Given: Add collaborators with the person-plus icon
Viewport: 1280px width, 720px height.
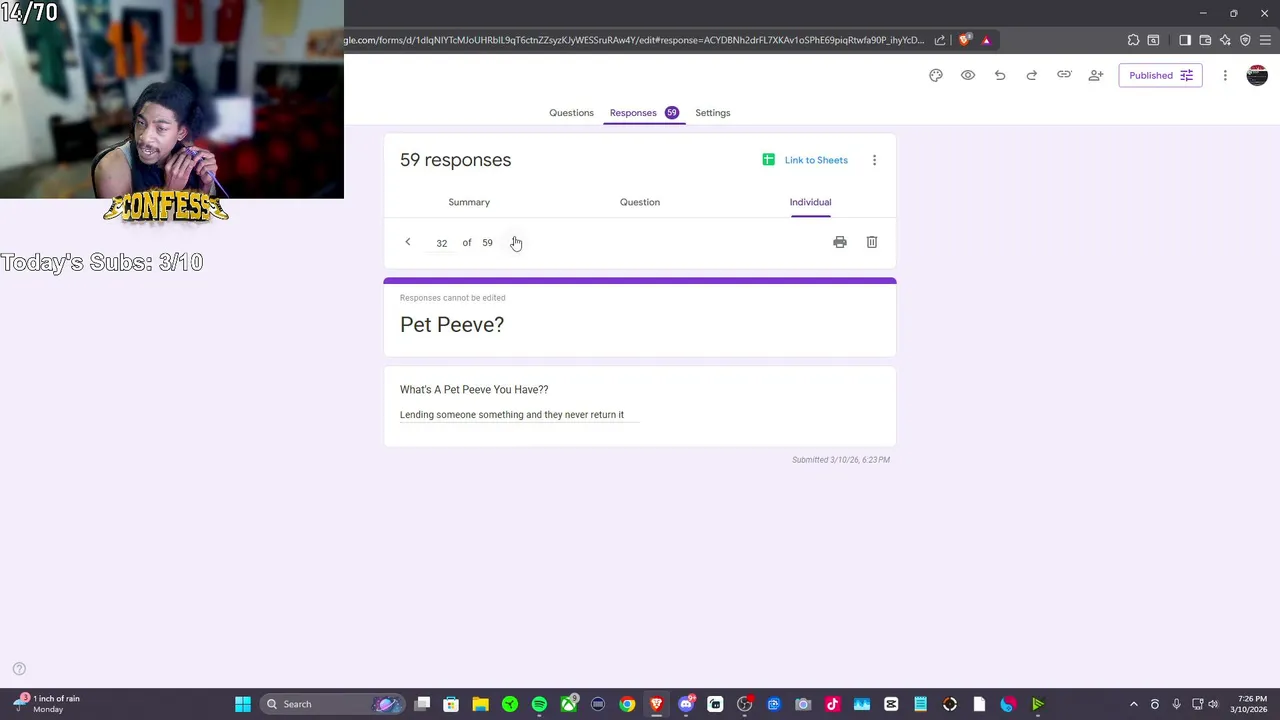Looking at the screenshot, I should click(x=1096, y=75).
